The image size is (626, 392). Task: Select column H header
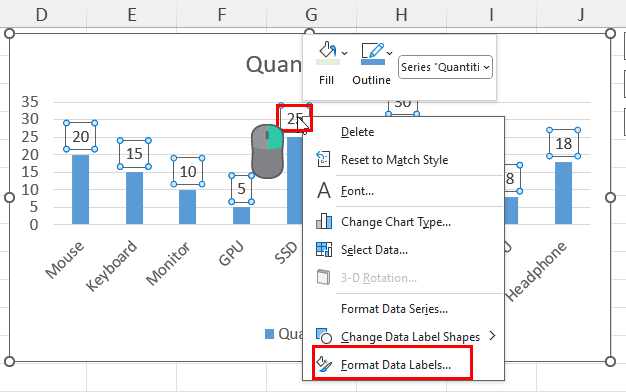pyautogui.click(x=401, y=15)
